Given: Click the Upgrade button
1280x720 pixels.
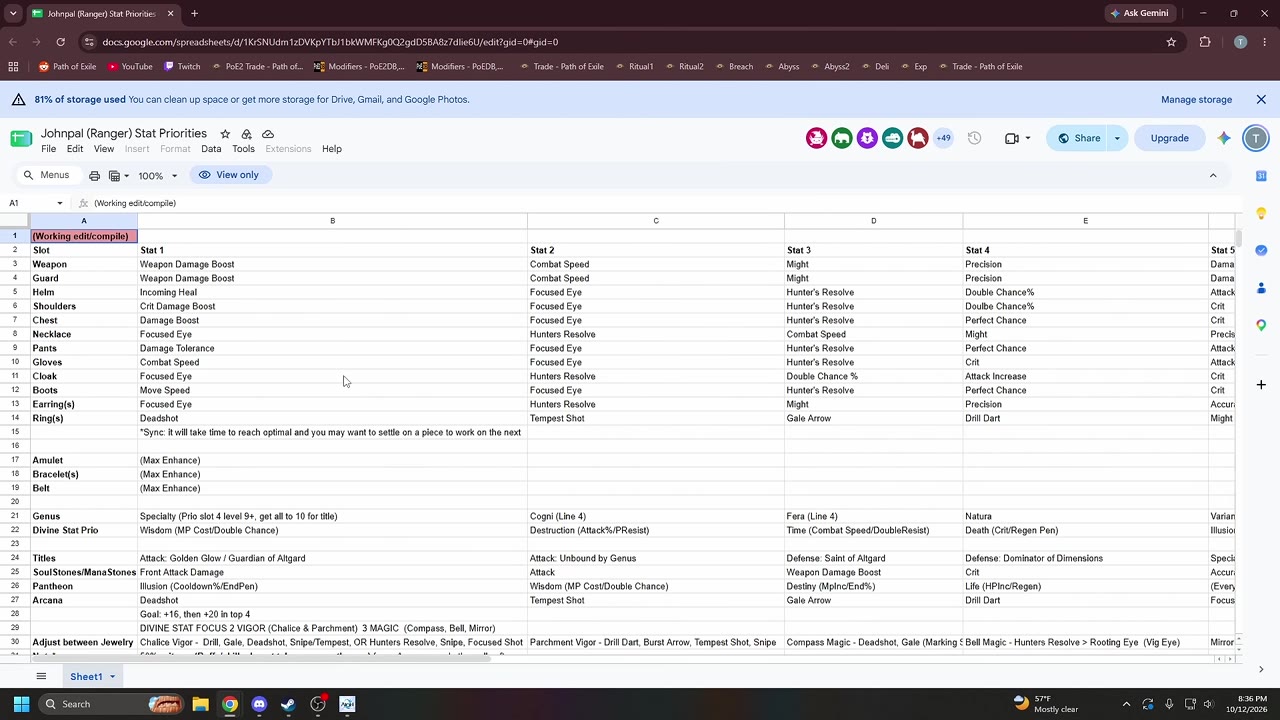Looking at the screenshot, I should (x=1169, y=138).
